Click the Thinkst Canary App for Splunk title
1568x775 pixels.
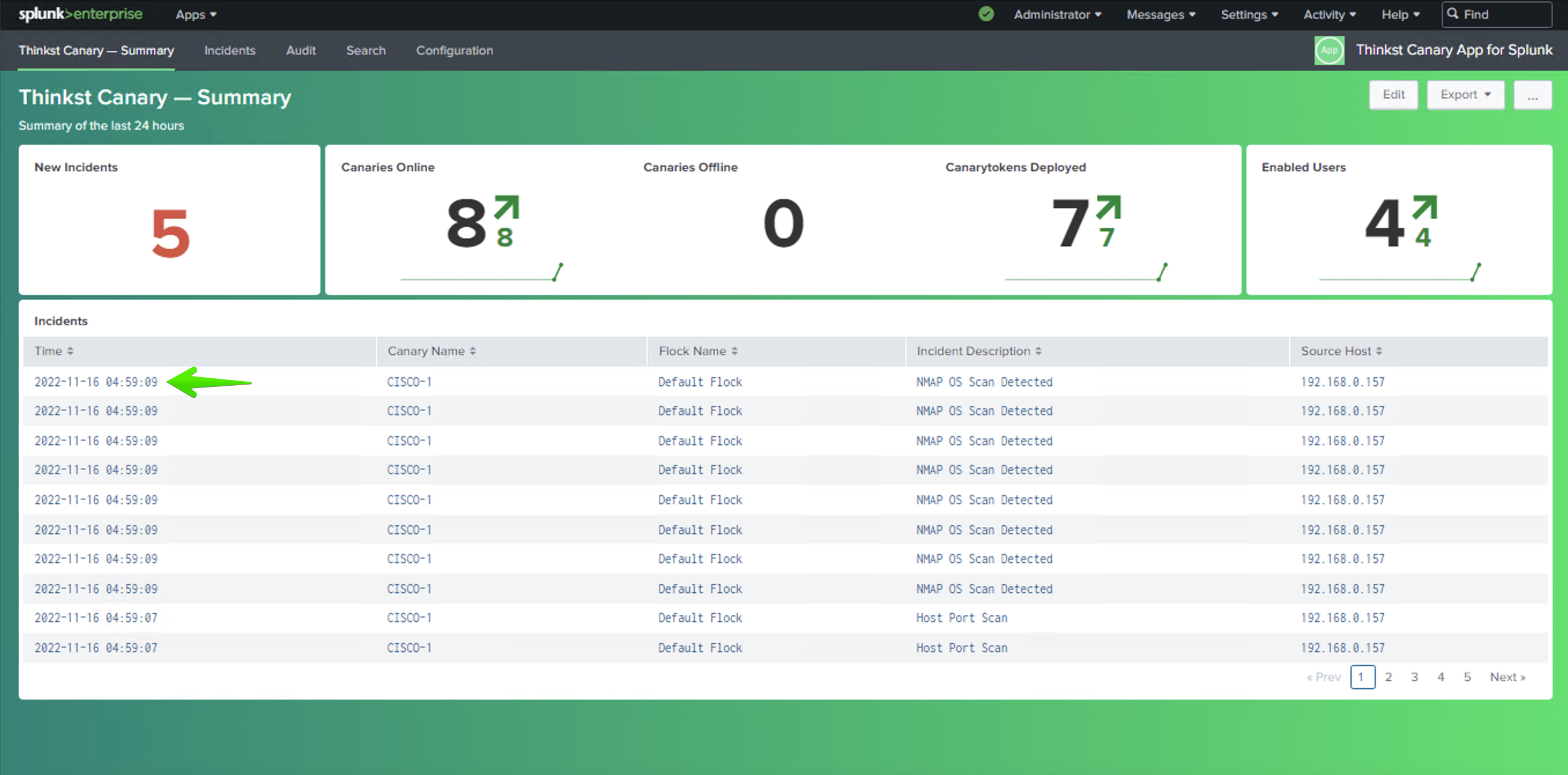(x=1454, y=50)
